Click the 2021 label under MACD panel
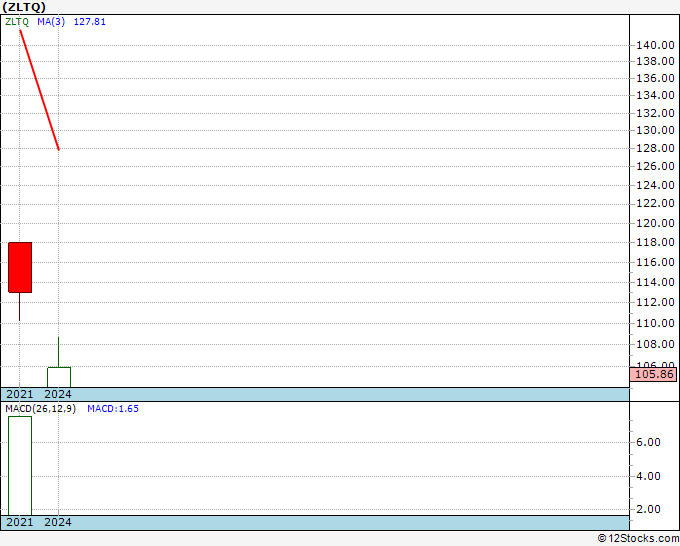This screenshot has width=680, height=546. [20, 522]
